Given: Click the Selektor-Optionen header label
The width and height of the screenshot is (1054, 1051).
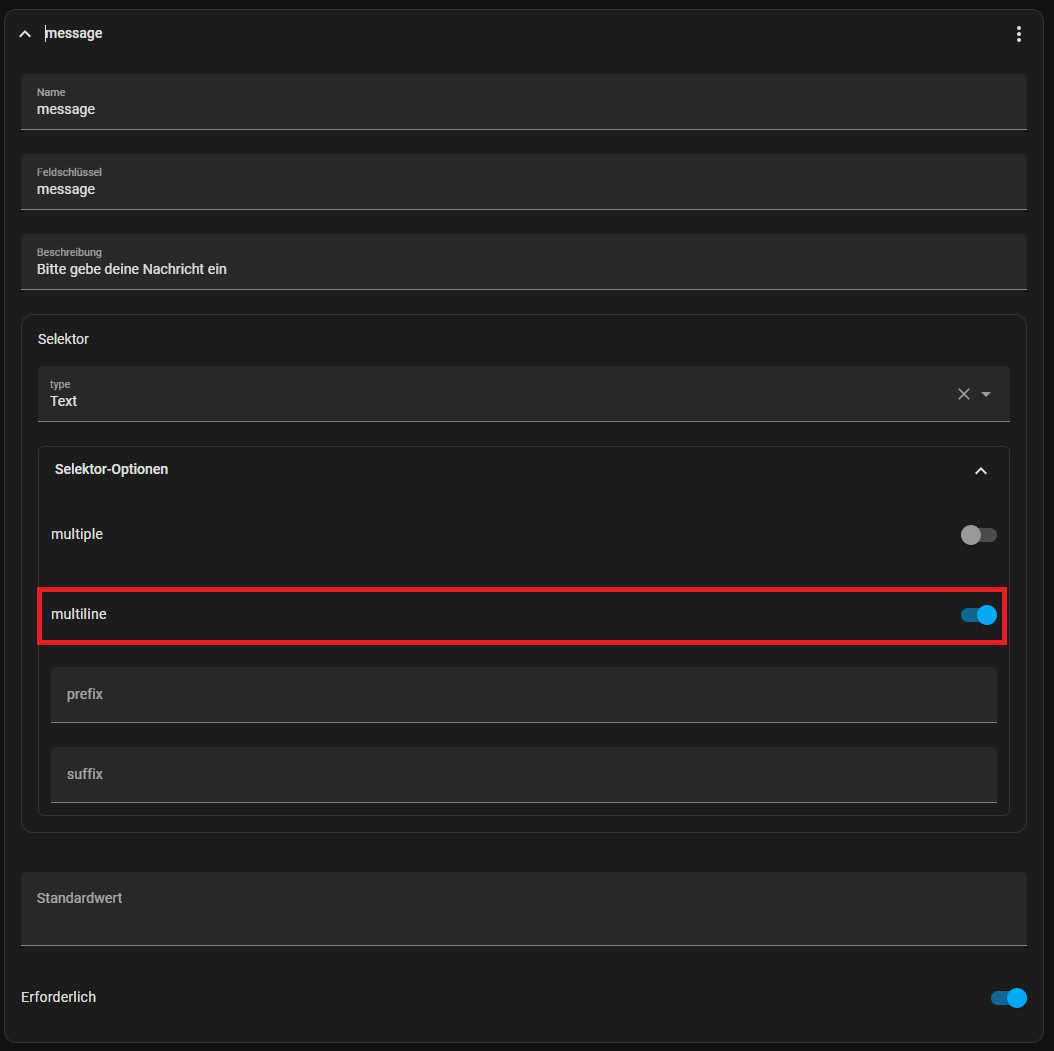Looking at the screenshot, I should [112, 469].
